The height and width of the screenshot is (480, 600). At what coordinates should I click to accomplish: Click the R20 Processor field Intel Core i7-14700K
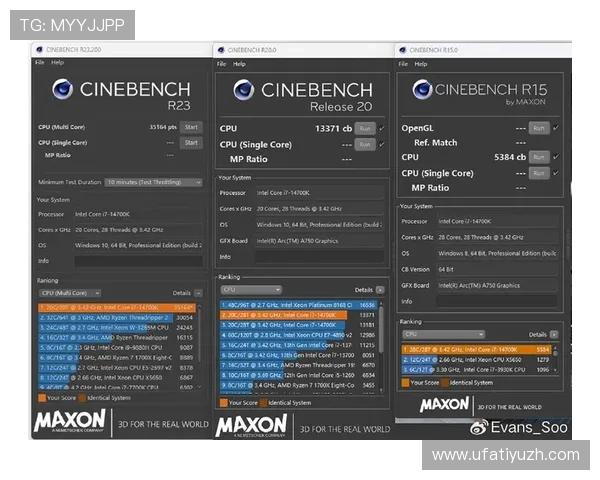[x=320, y=193]
